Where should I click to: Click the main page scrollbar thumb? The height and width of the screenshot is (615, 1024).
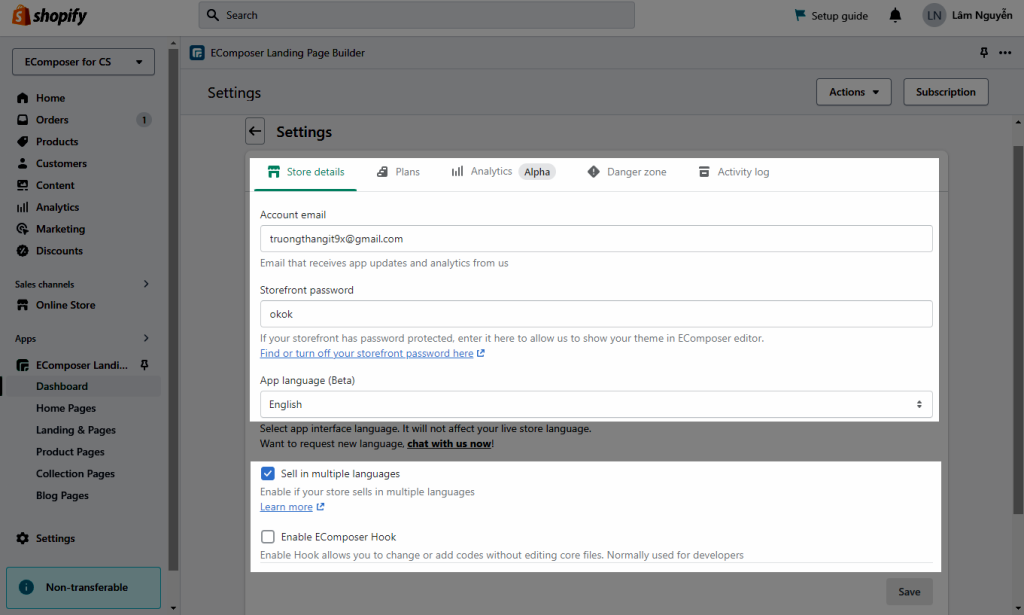point(1018,330)
